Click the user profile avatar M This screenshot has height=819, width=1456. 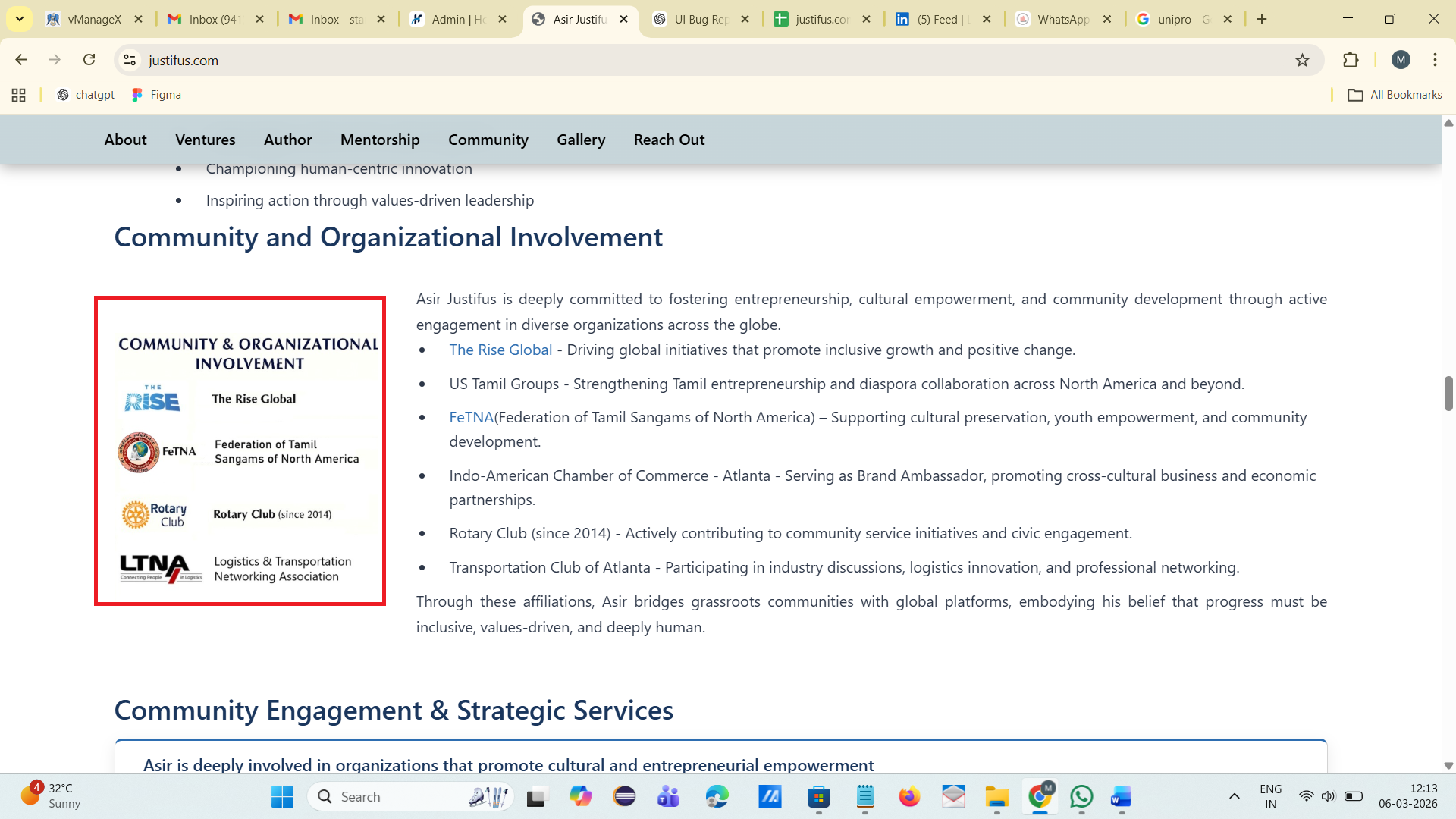1401,60
